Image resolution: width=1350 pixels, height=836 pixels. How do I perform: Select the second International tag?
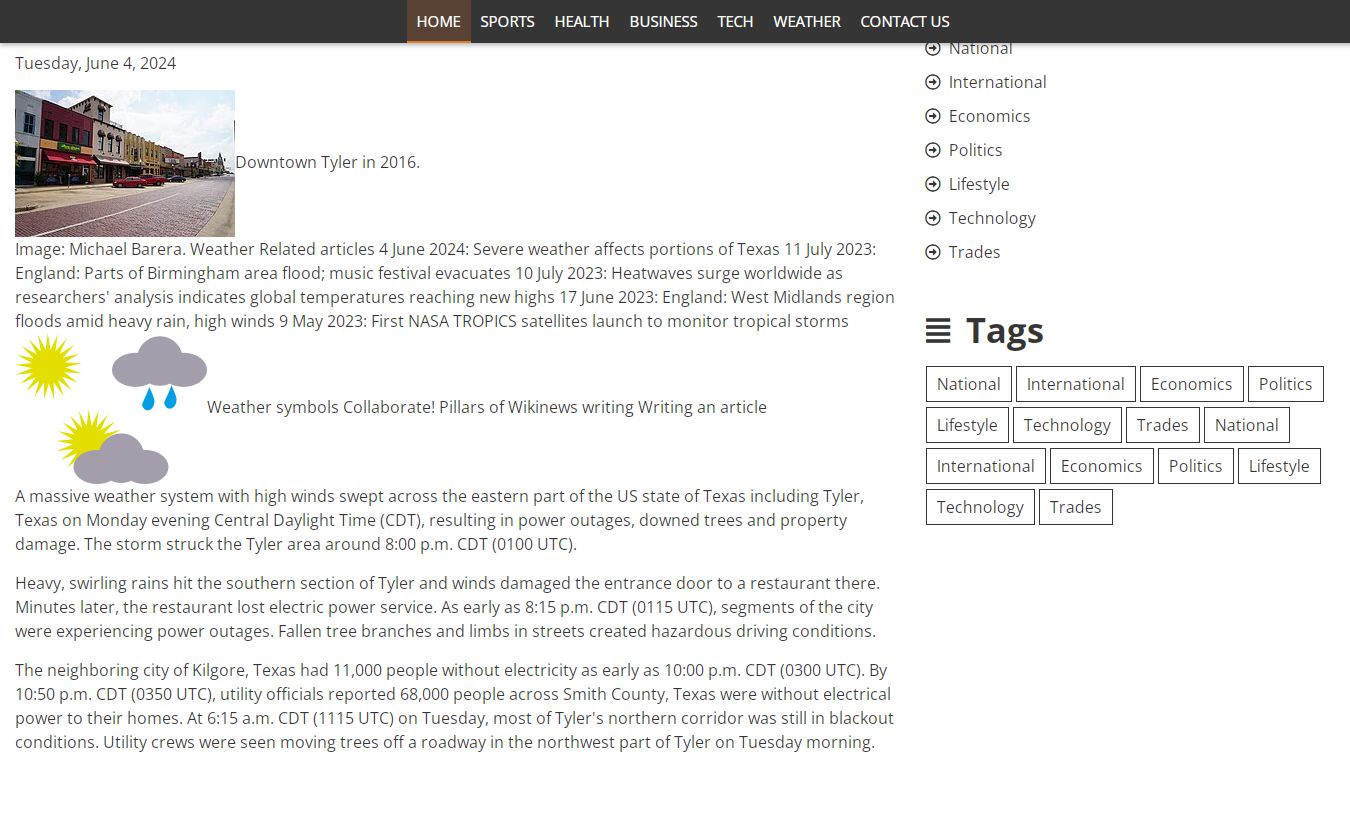986,466
